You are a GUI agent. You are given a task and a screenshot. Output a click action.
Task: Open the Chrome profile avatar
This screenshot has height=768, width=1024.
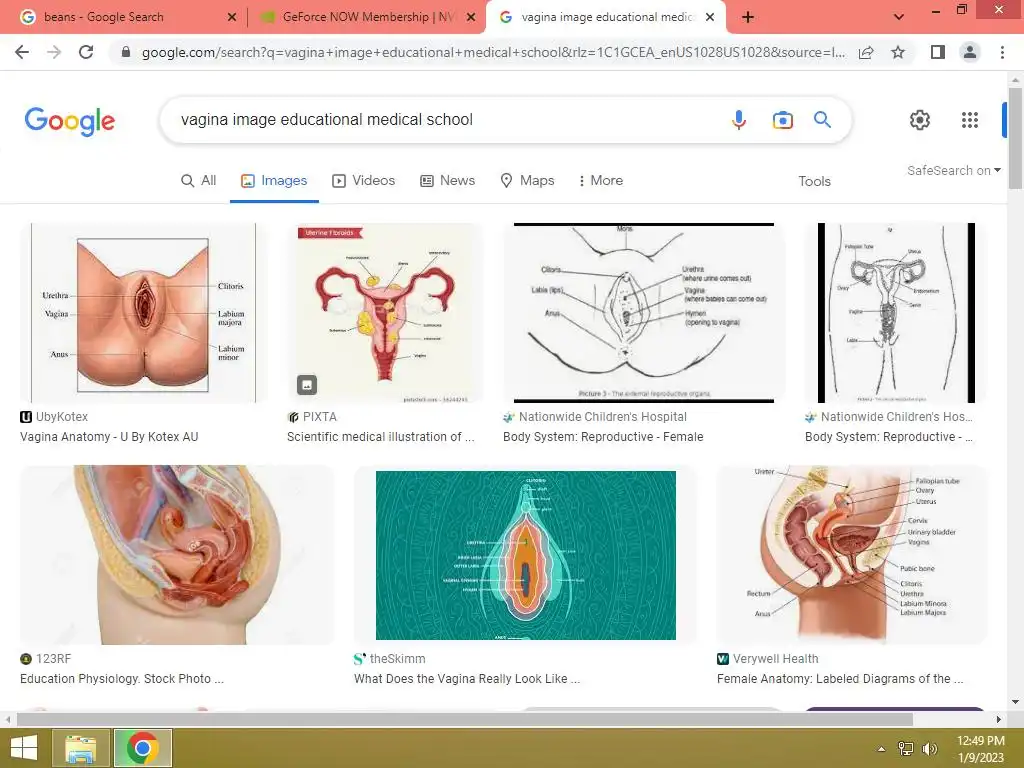(970, 52)
